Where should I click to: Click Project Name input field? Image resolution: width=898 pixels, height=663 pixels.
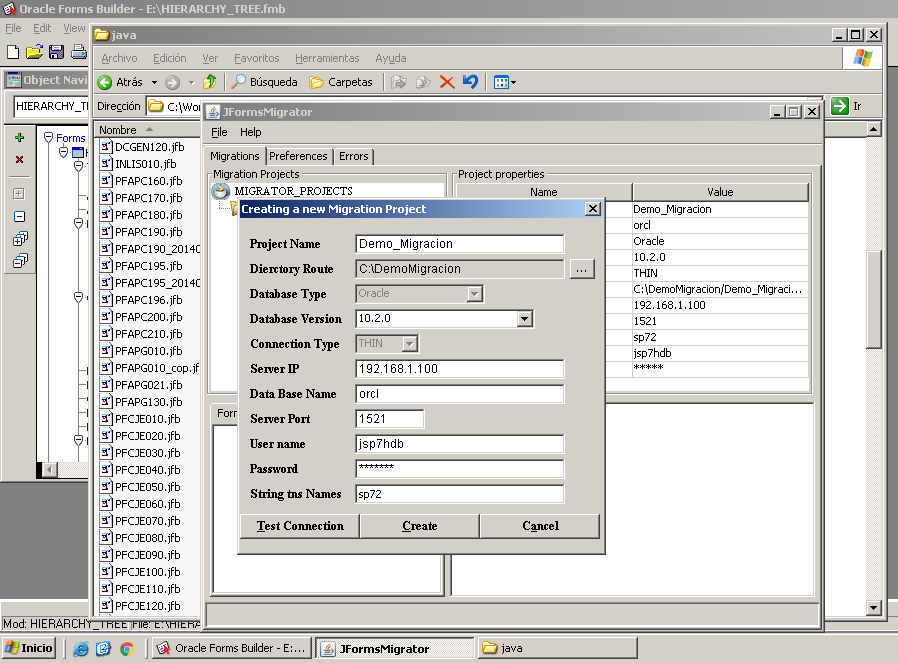pyautogui.click(x=460, y=244)
